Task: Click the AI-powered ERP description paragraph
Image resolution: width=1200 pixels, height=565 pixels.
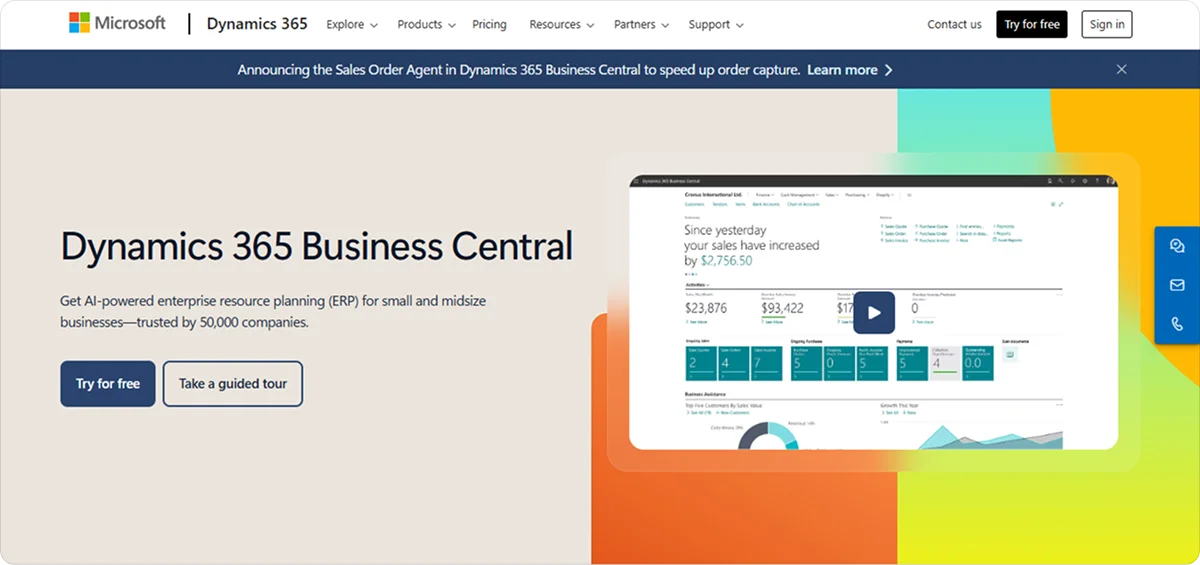Action: (x=273, y=311)
